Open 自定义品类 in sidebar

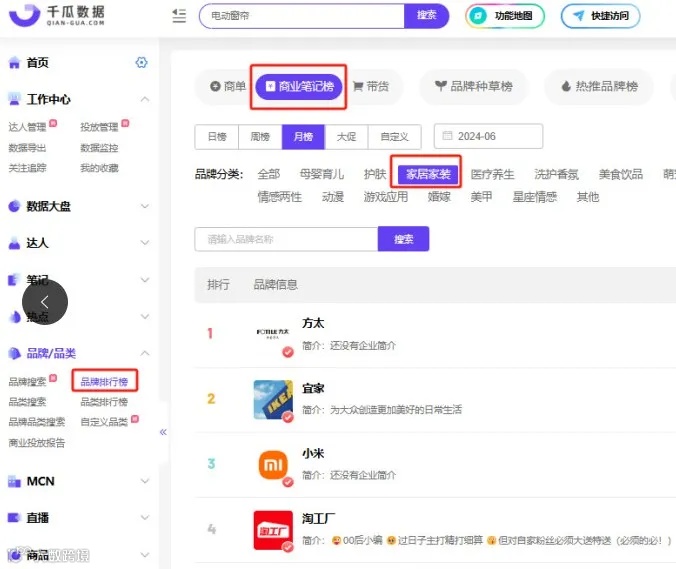coord(104,422)
